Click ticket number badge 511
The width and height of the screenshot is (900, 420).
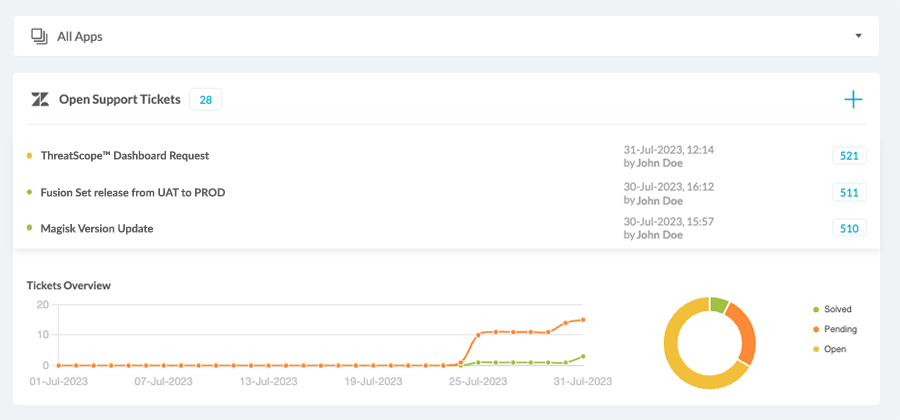849,192
